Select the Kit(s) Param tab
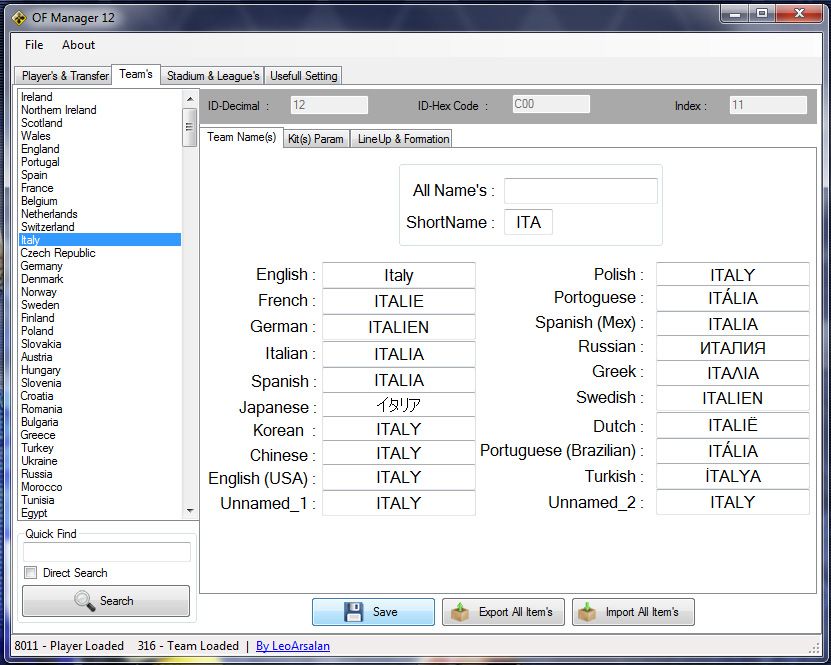831x665 pixels. click(x=315, y=139)
